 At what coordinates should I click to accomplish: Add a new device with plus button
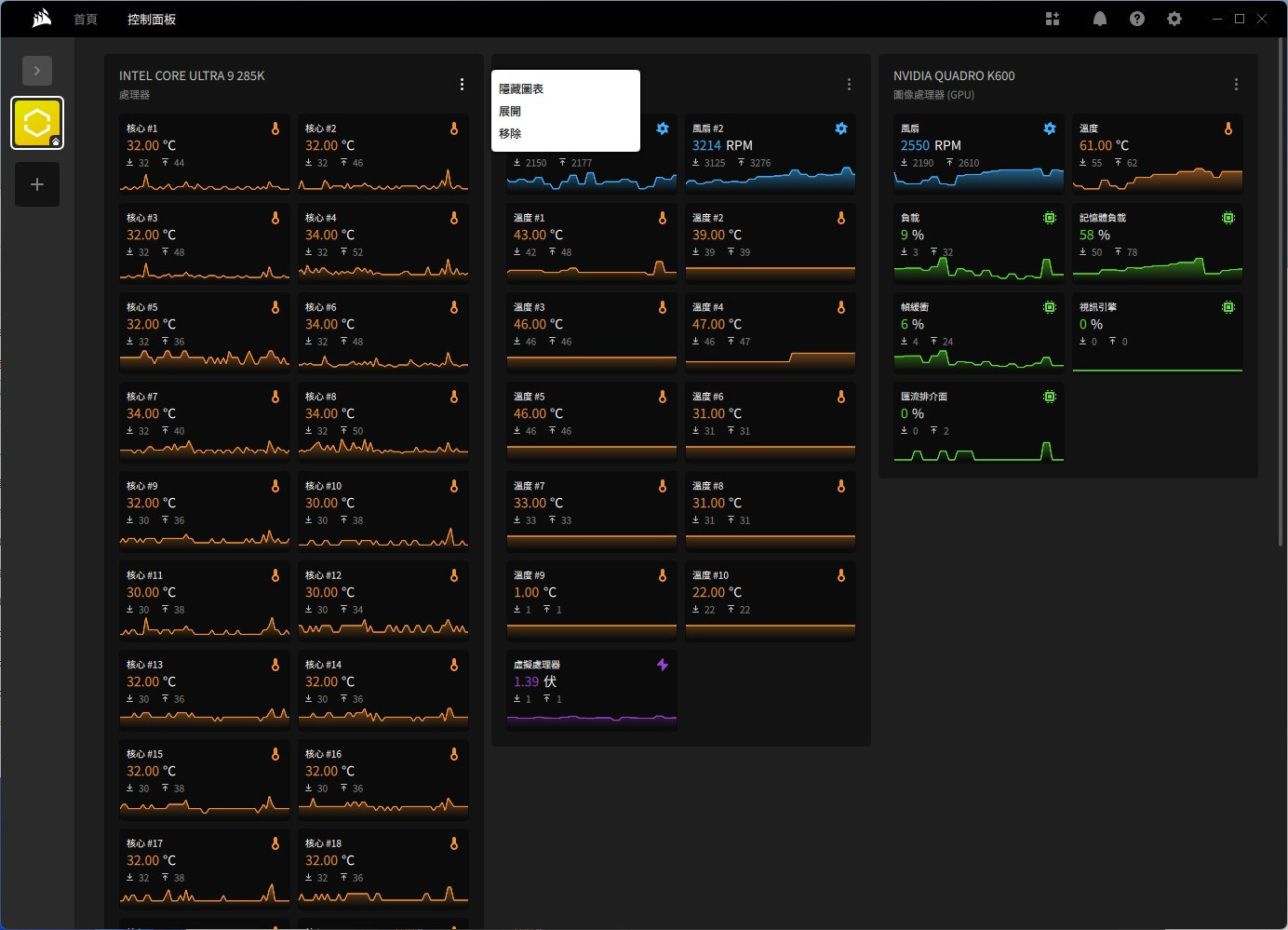[x=37, y=184]
